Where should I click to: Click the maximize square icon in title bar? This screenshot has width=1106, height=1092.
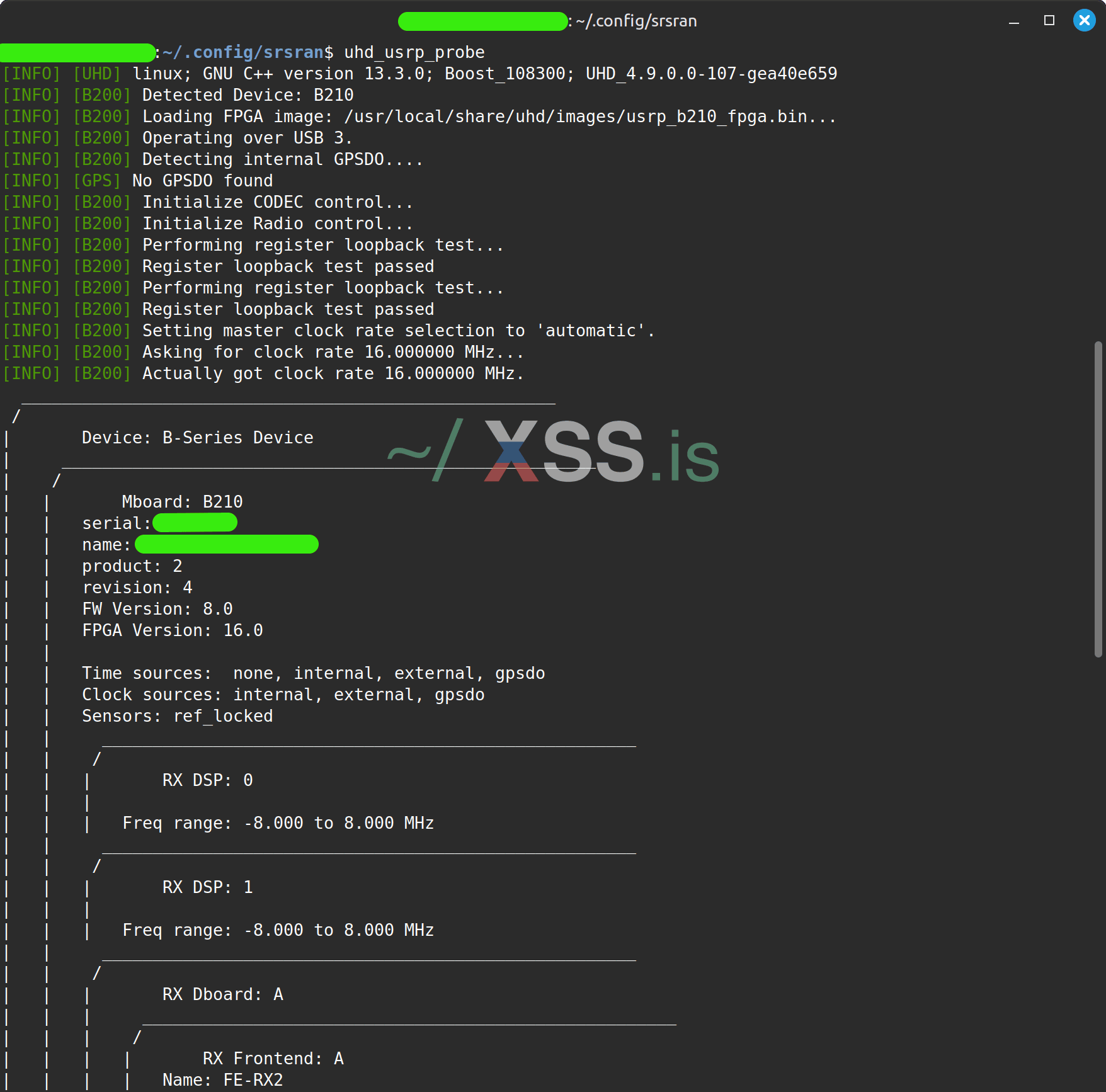click(1047, 21)
